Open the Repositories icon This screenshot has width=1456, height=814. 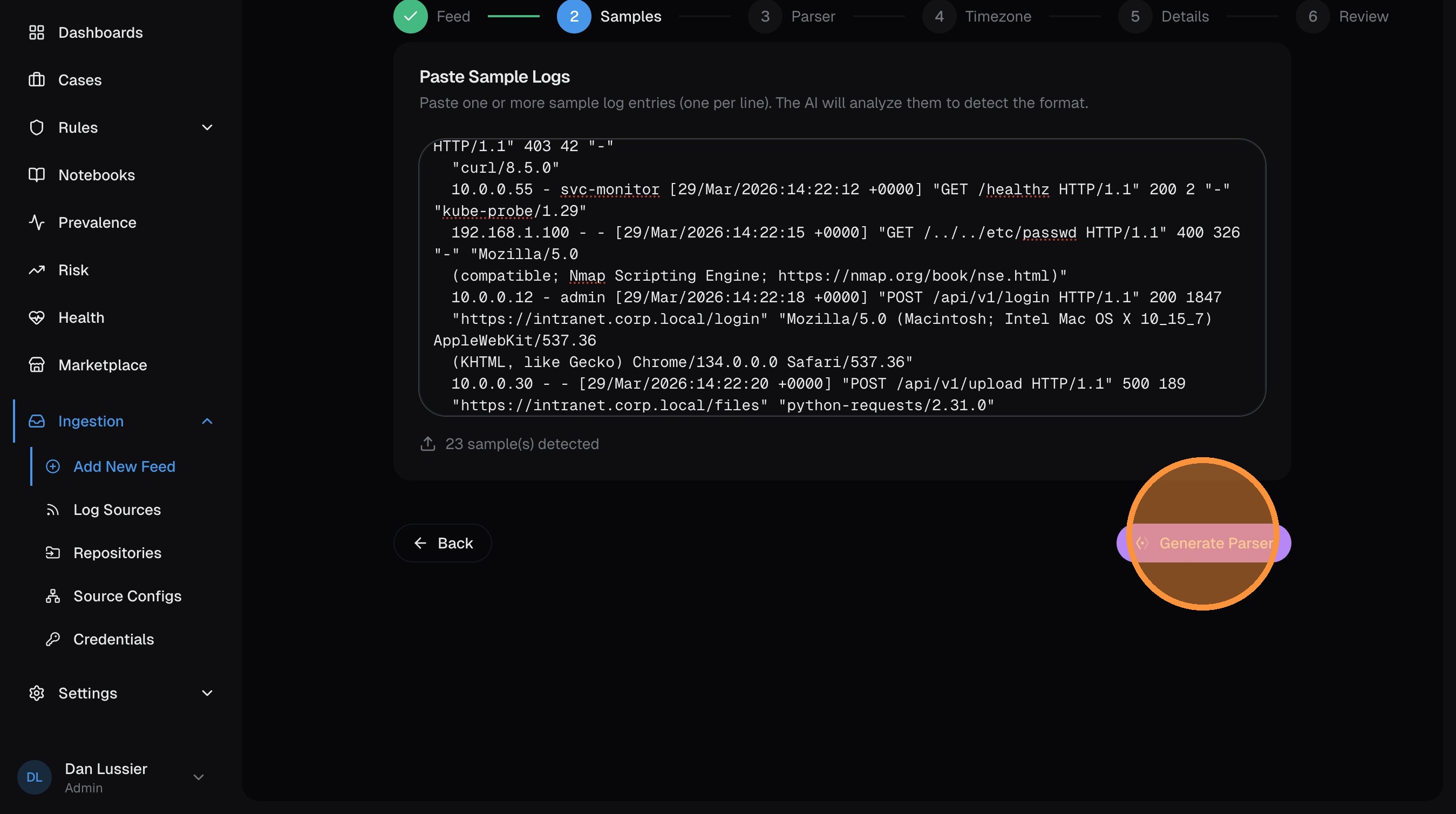pyautogui.click(x=53, y=552)
